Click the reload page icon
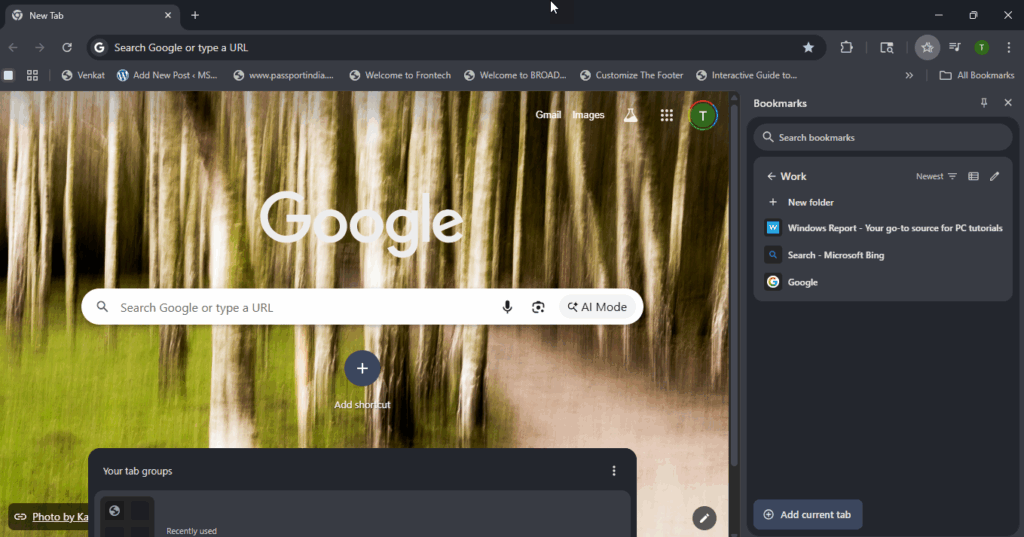The width and height of the screenshot is (1024, 537). pyautogui.click(x=67, y=48)
